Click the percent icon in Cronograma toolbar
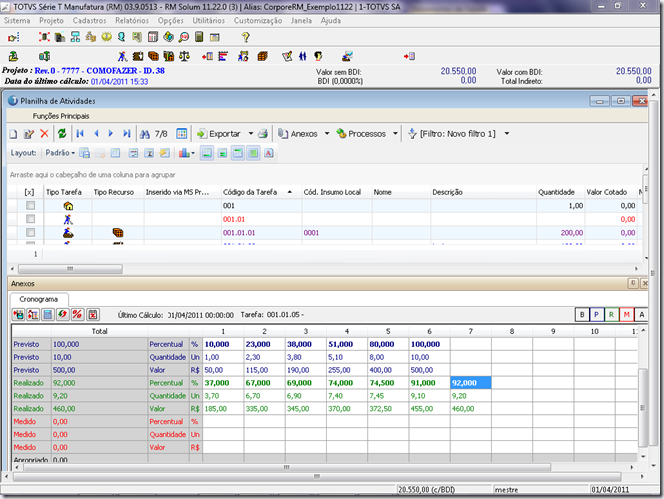 tap(77, 314)
